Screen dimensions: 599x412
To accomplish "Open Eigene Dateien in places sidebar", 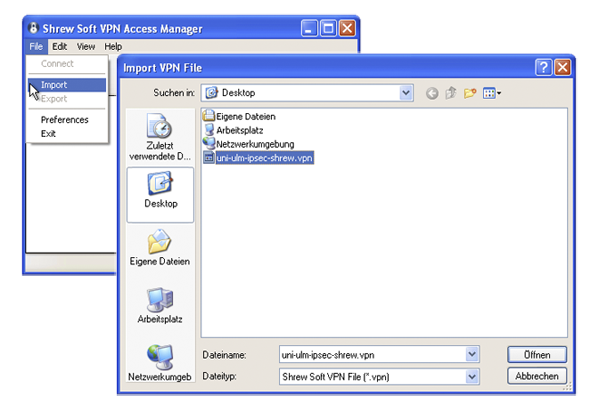I will [160, 247].
